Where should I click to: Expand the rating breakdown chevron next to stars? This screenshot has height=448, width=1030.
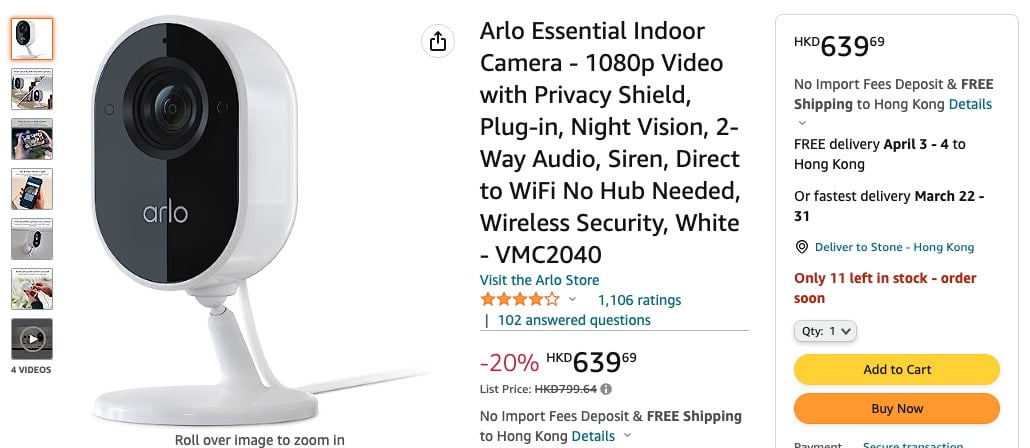(x=572, y=300)
